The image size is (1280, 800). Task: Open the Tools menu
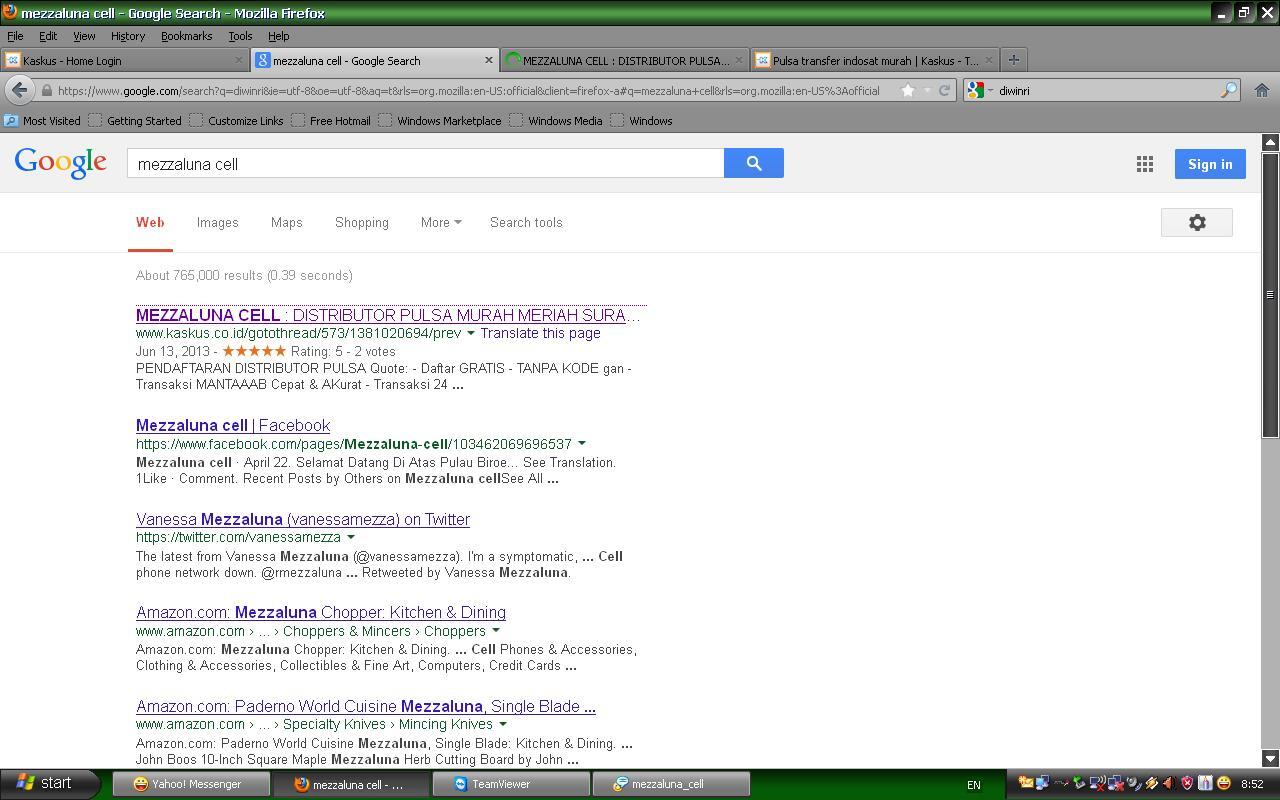tap(240, 36)
